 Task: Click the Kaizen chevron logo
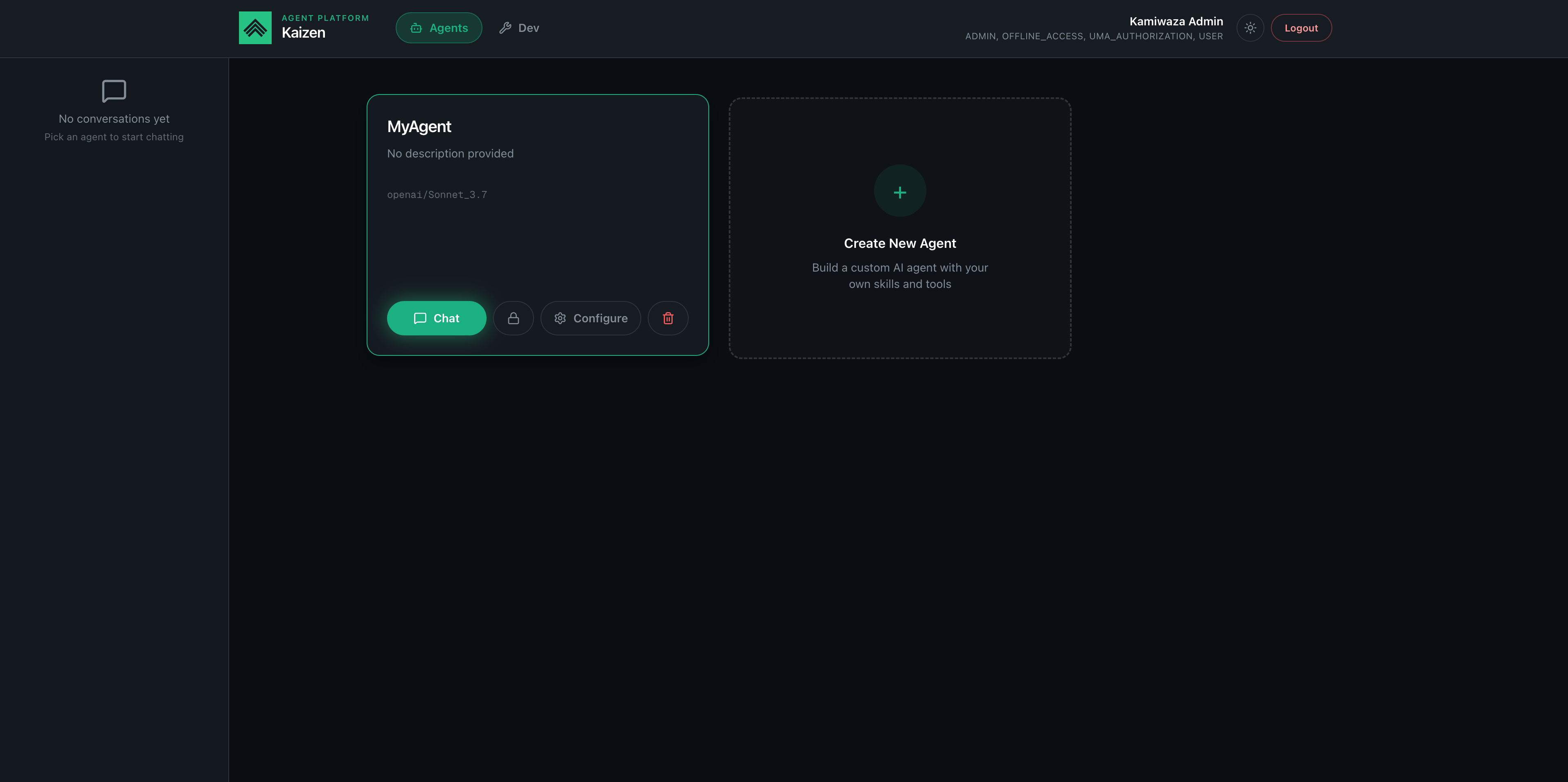[x=255, y=28]
